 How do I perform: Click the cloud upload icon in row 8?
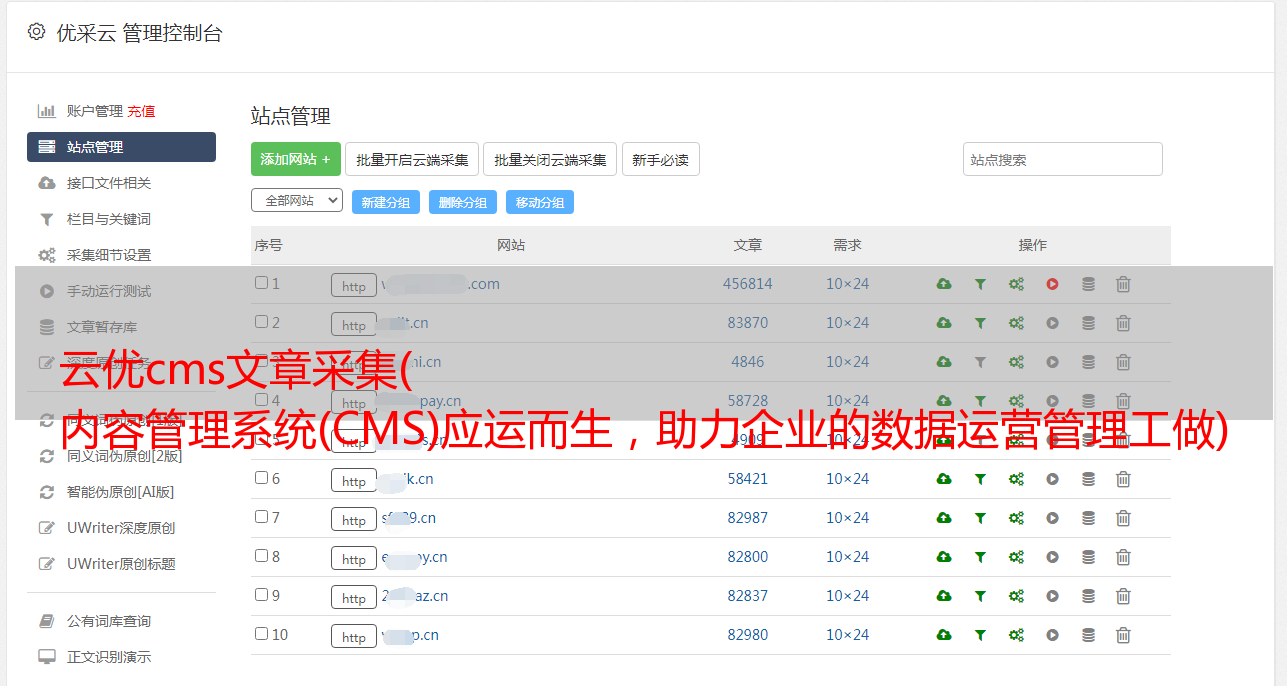pos(944,557)
